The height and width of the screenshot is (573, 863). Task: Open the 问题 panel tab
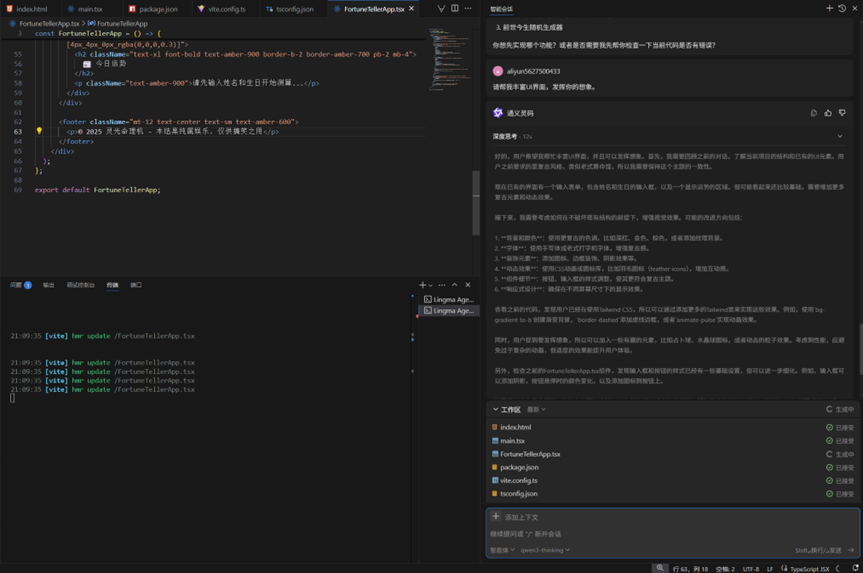pos(21,285)
